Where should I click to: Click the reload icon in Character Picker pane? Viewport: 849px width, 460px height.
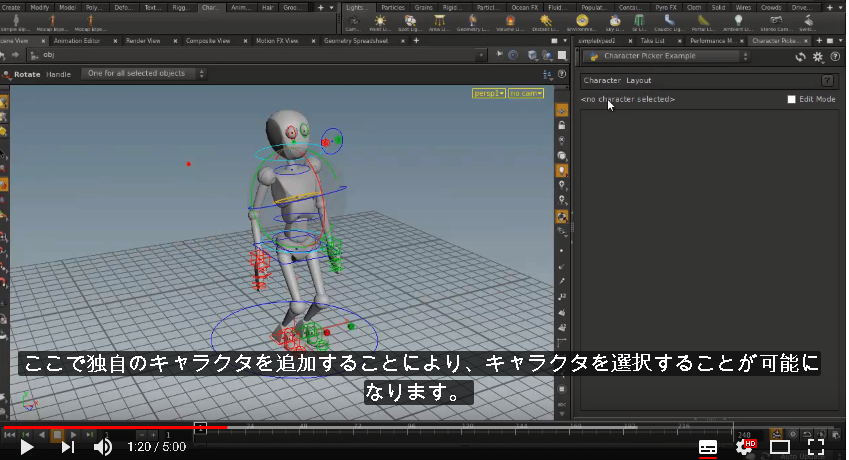coord(800,56)
